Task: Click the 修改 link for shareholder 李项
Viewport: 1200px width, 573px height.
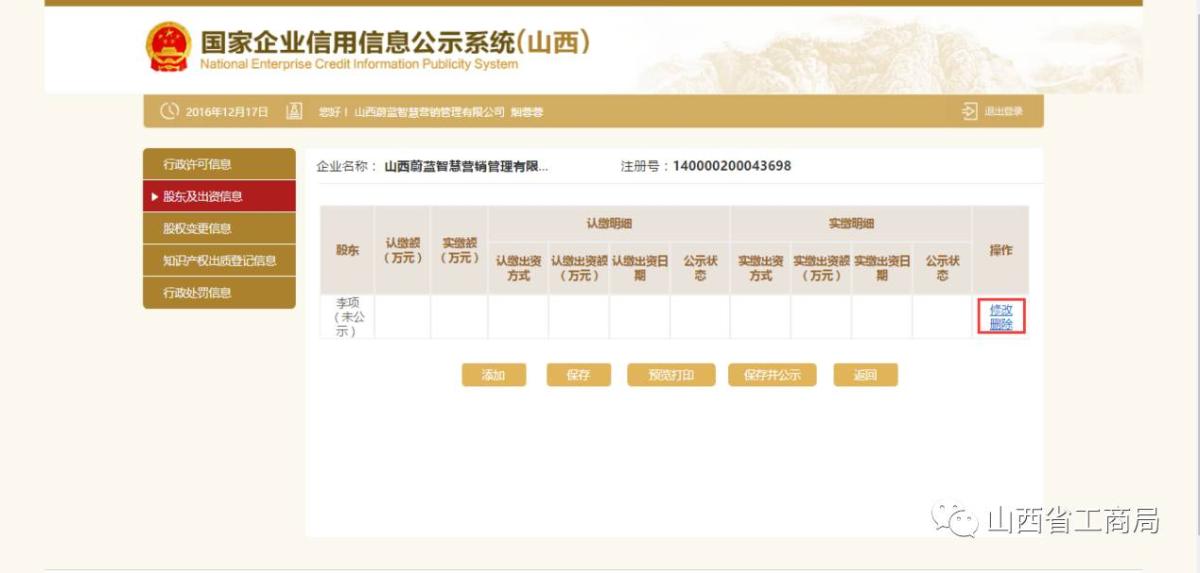Action: pyautogui.click(x=1001, y=310)
